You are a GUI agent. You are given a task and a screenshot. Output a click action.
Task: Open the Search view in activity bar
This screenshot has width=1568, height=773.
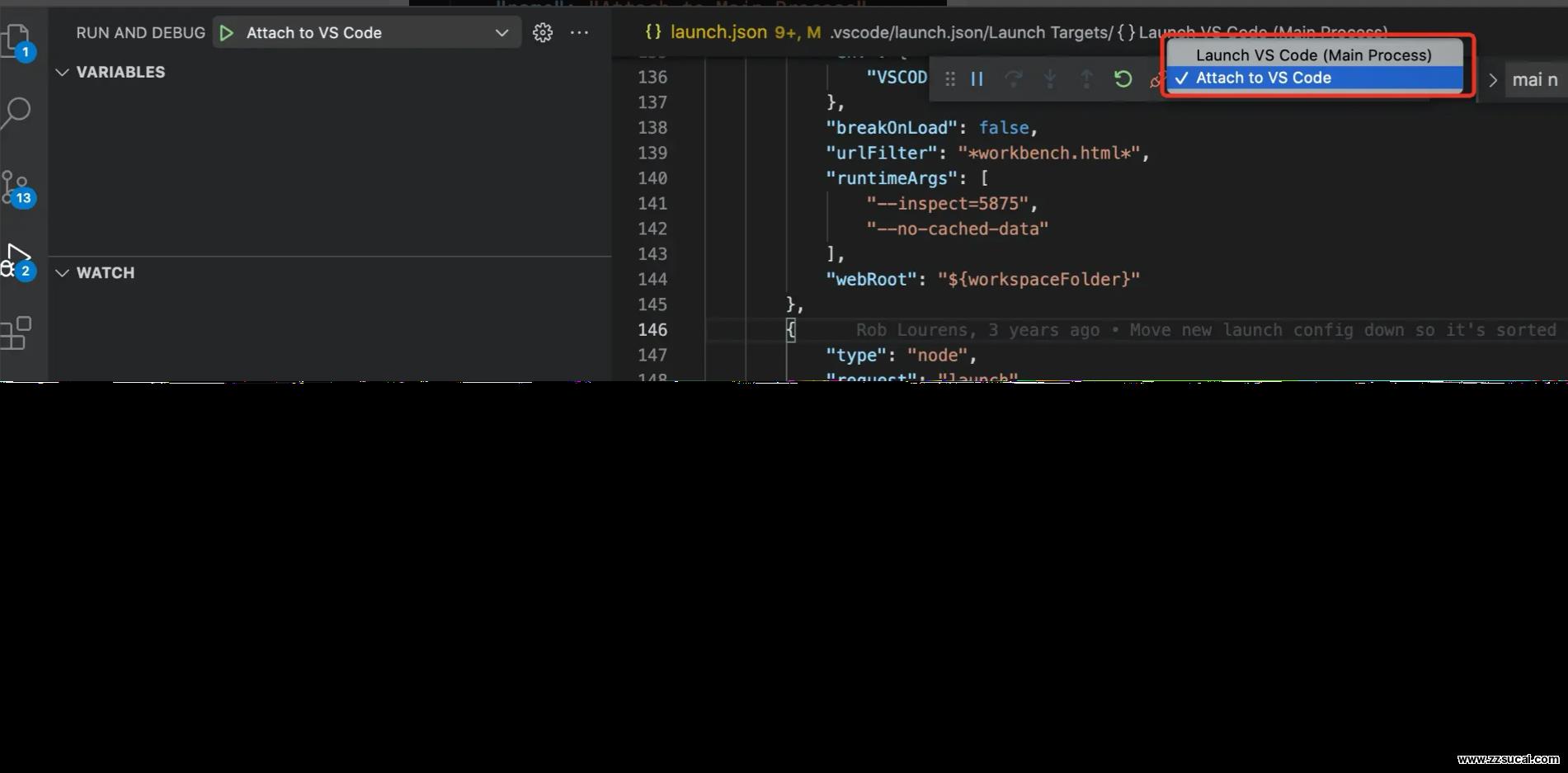[x=16, y=113]
